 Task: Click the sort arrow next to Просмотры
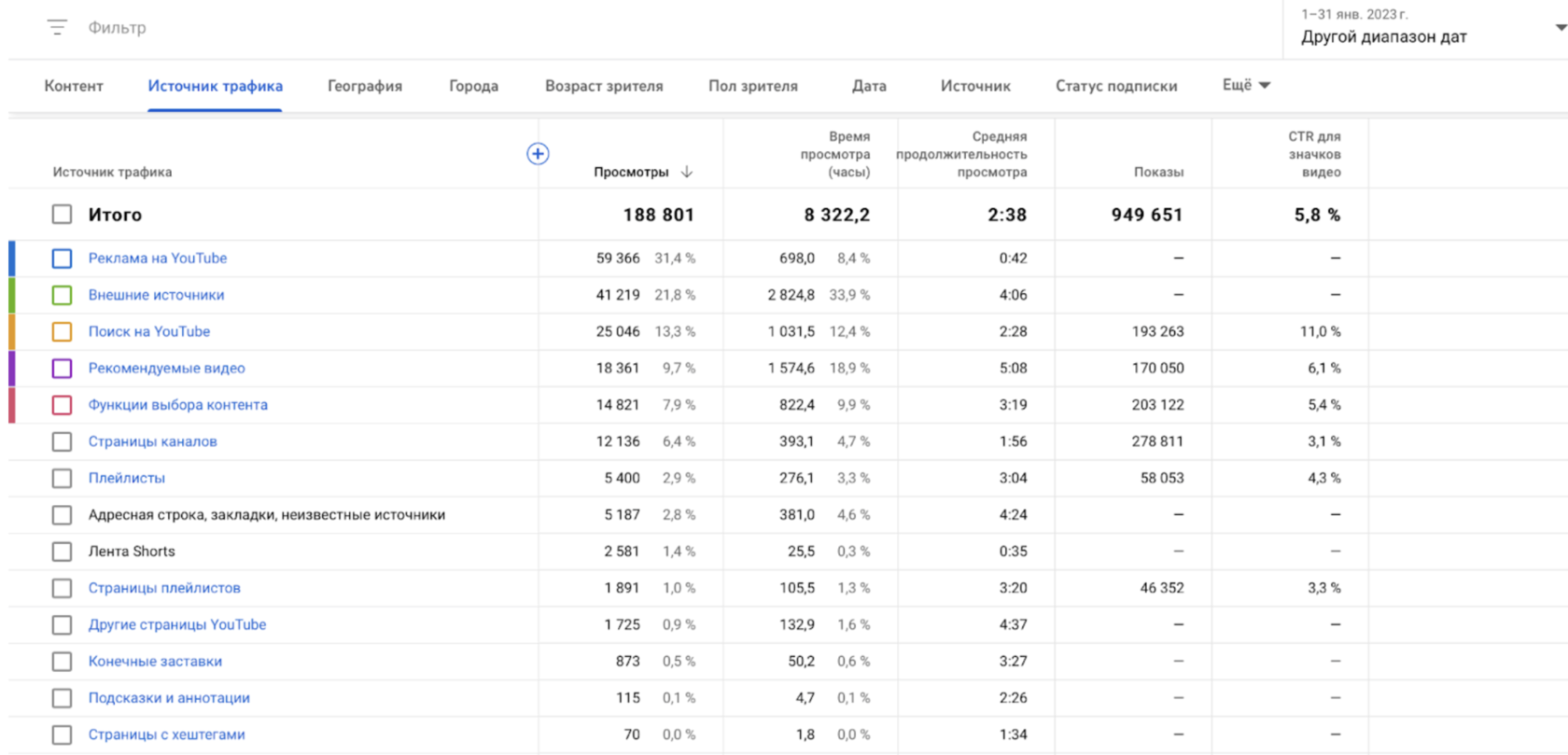click(x=687, y=172)
